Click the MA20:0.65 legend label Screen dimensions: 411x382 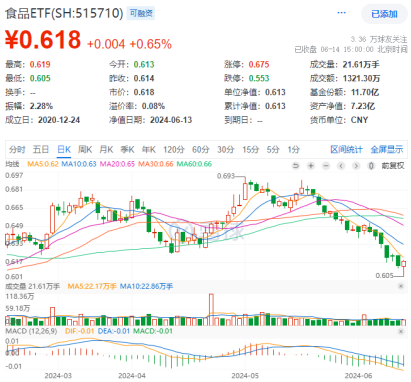(117, 164)
